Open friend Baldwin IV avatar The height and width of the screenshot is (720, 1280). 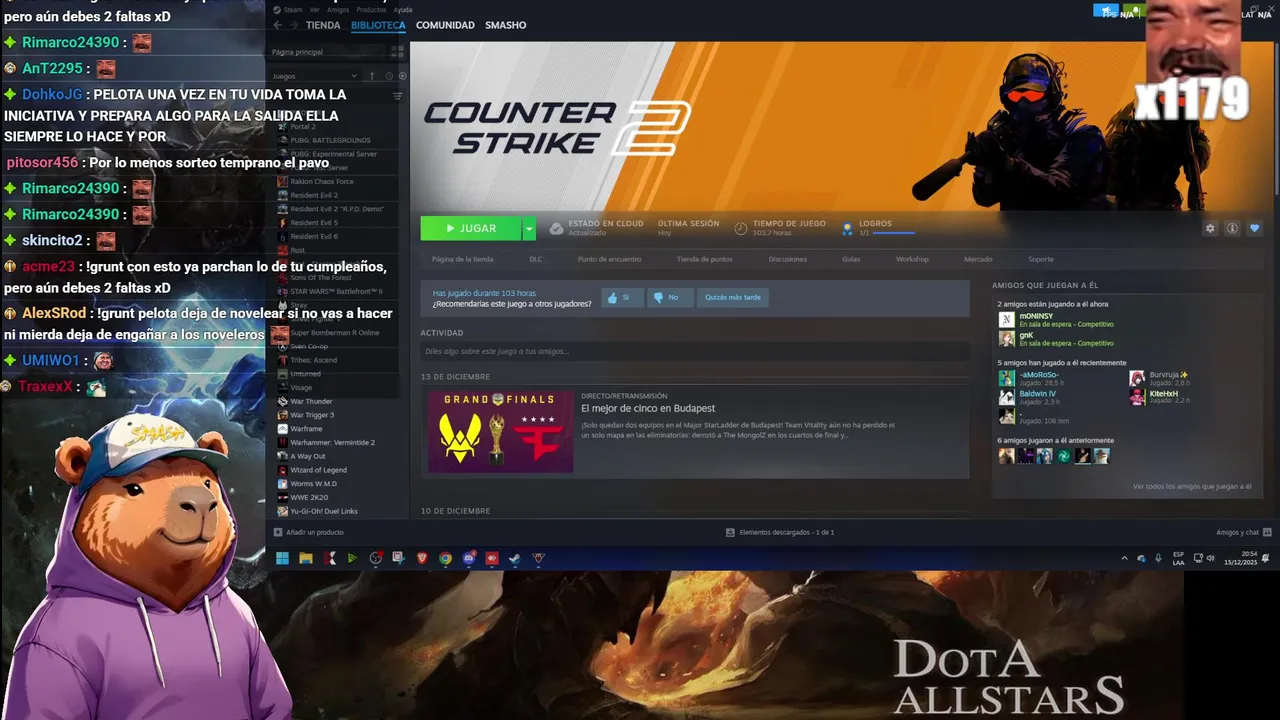coord(1007,397)
